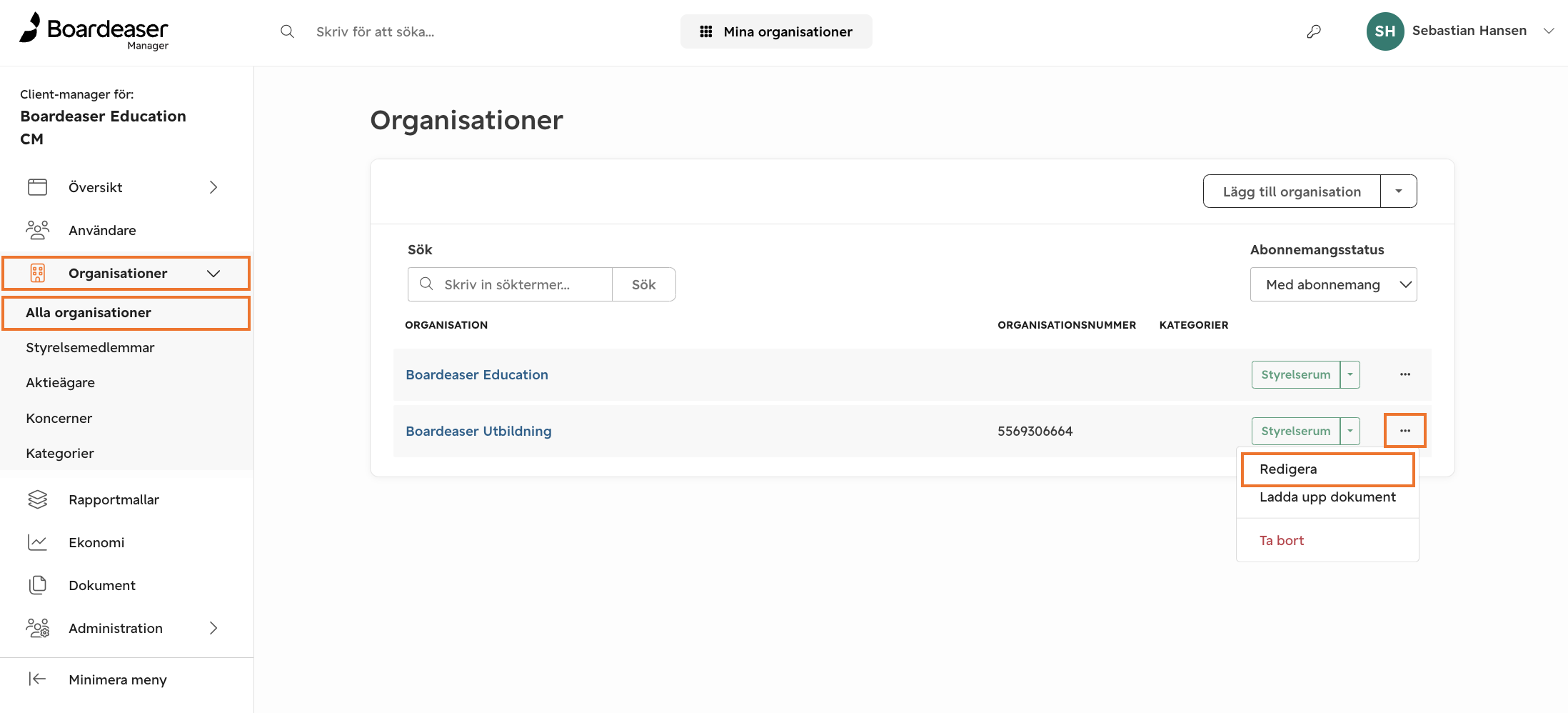This screenshot has height=713, width=1568.
Task: Choose Ladda upp dokument in the menu
Action: click(x=1327, y=497)
